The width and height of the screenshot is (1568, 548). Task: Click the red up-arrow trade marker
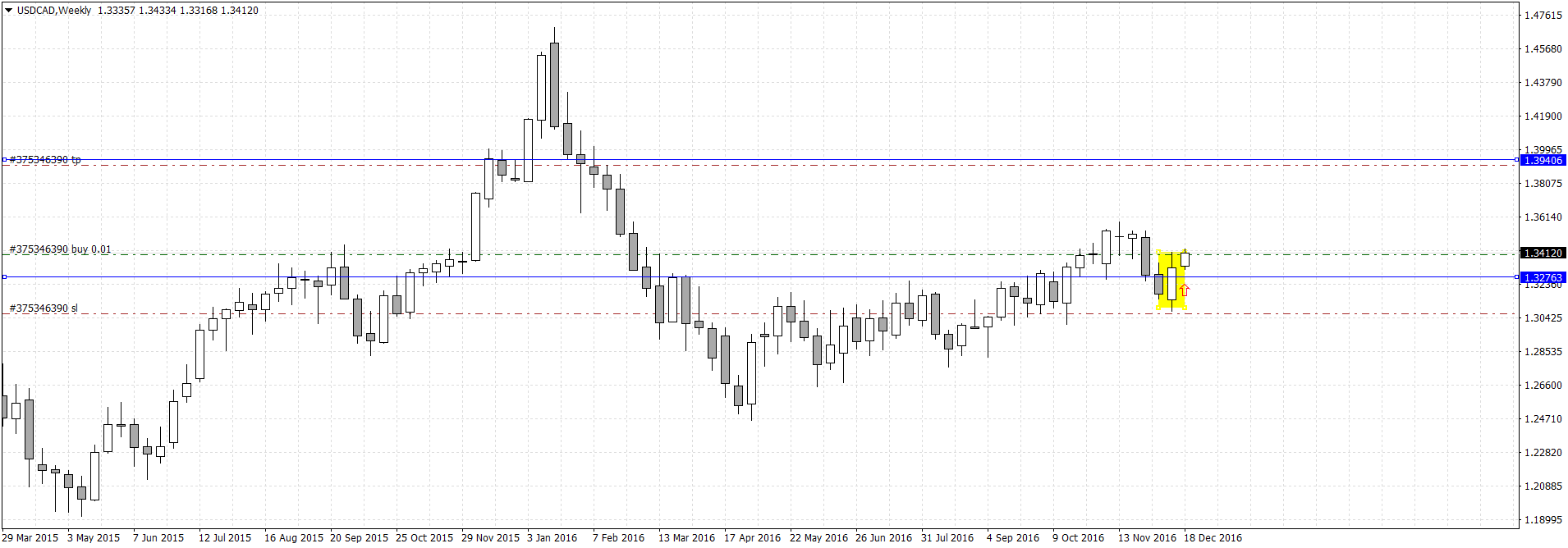coord(1184,290)
